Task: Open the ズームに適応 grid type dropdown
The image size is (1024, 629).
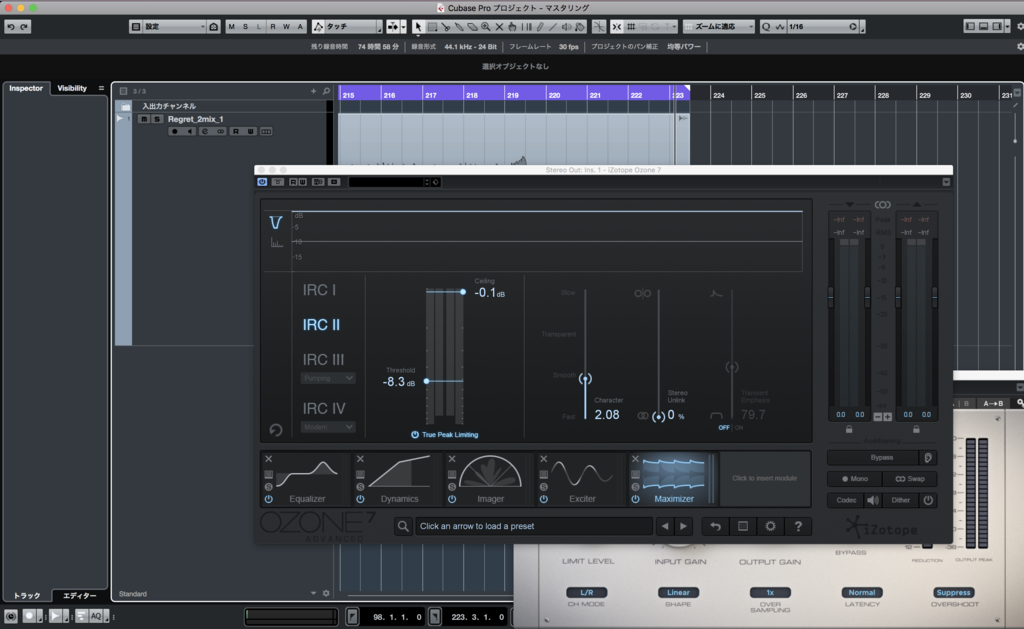Action: (x=719, y=27)
